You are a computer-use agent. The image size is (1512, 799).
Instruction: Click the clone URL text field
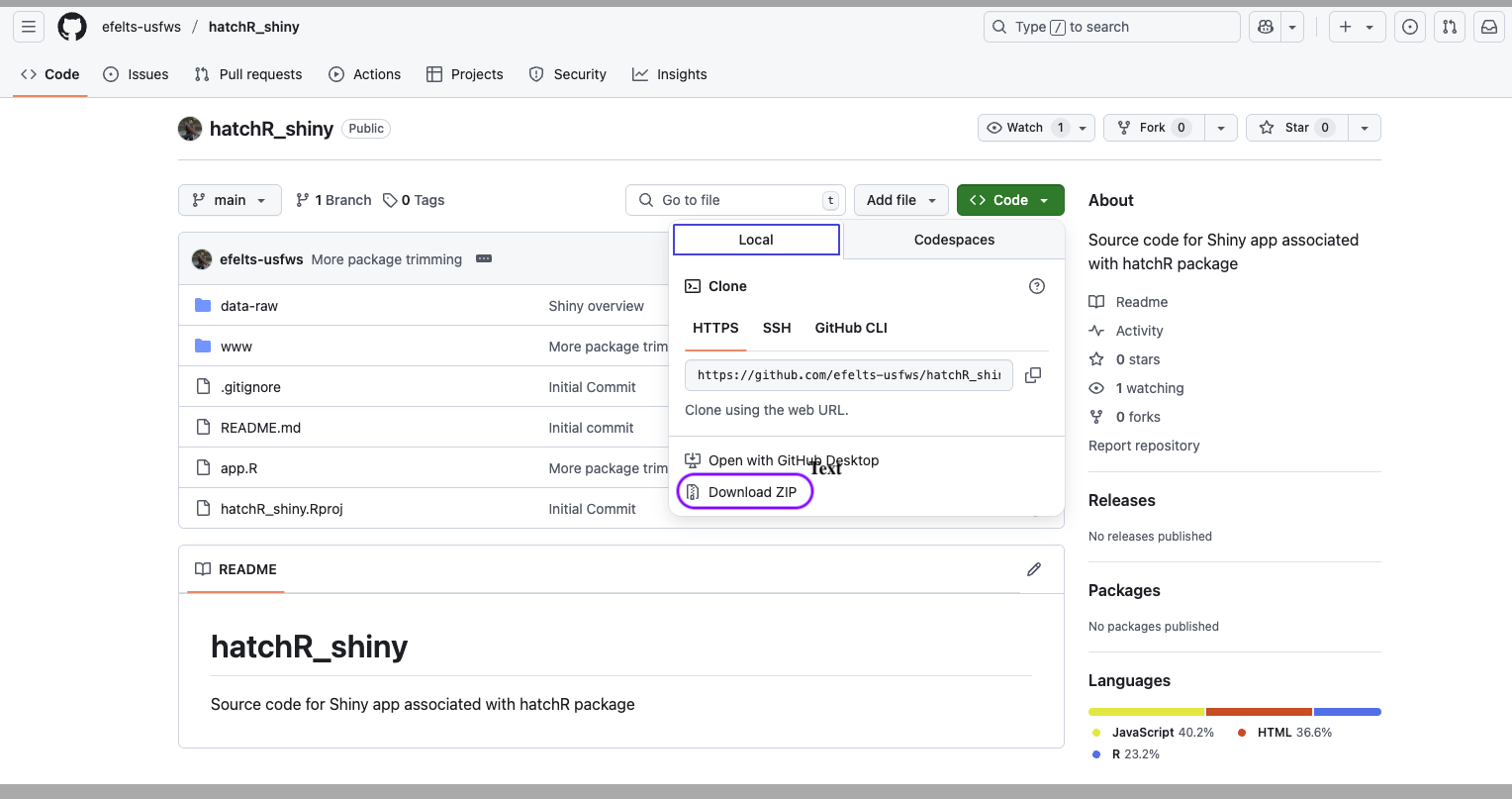pos(848,375)
